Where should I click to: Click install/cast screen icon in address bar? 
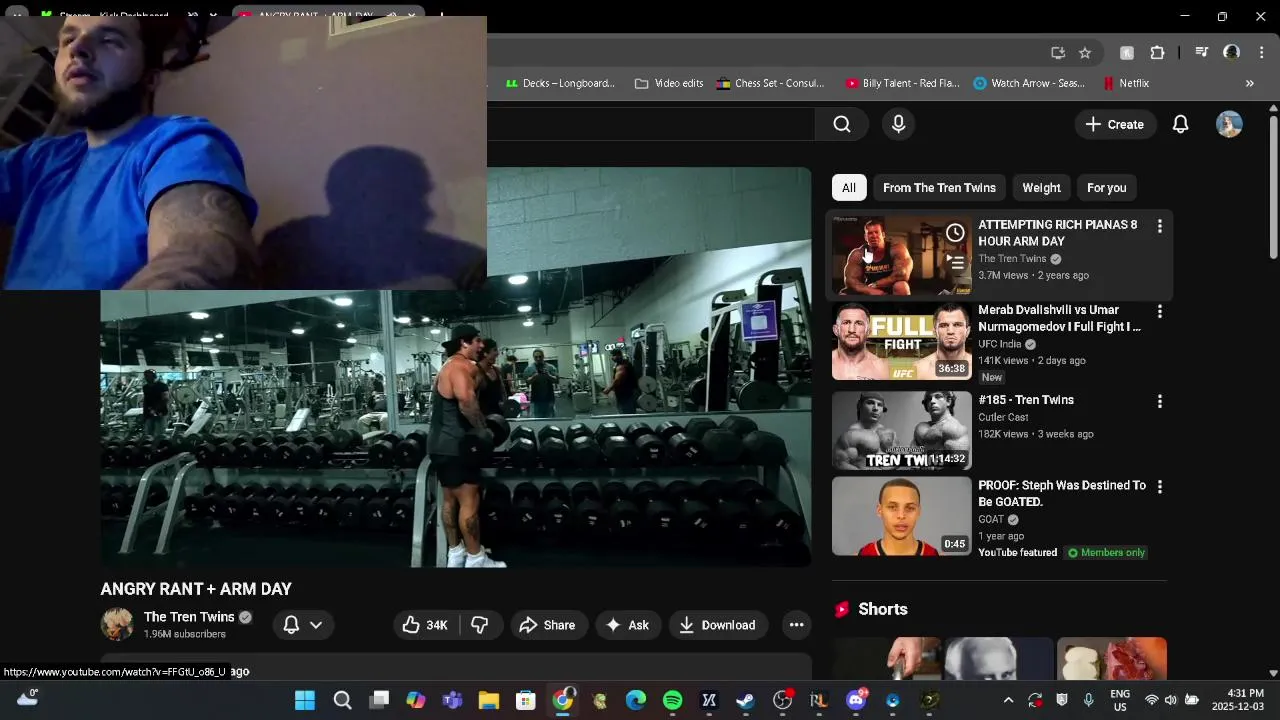click(1058, 53)
